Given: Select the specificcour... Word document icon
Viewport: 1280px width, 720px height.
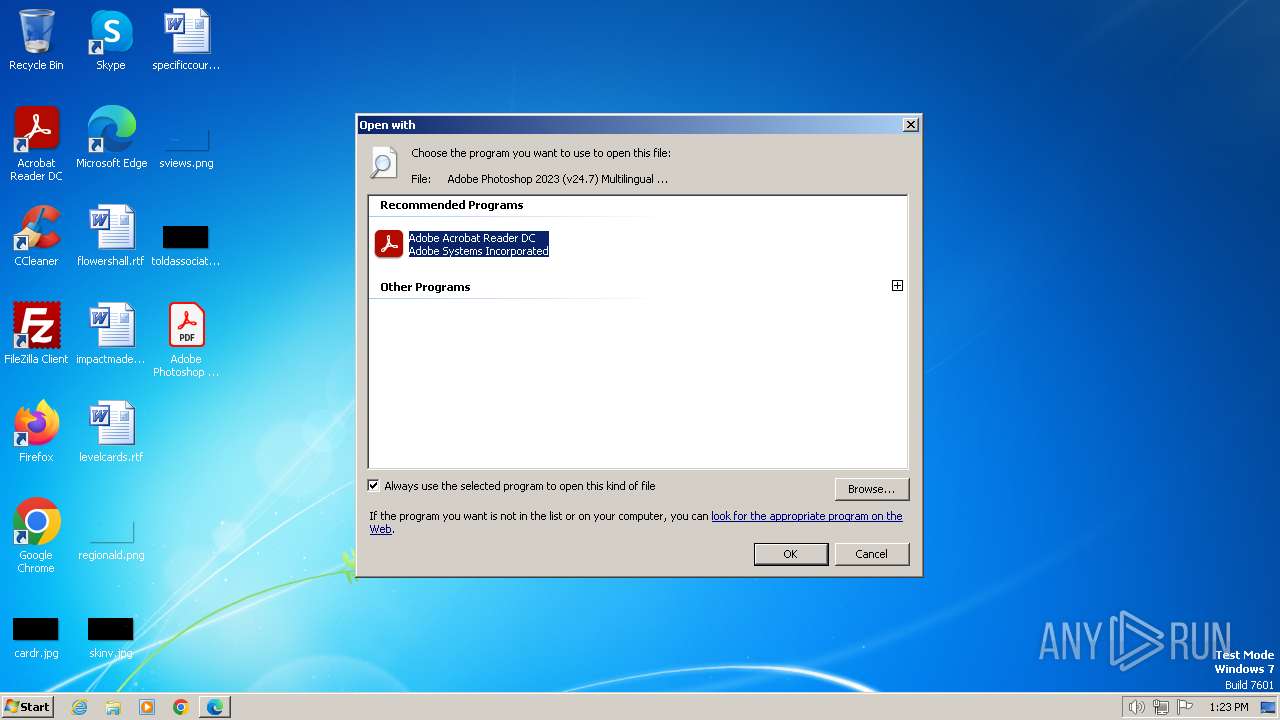Looking at the screenshot, I should 186,40.
